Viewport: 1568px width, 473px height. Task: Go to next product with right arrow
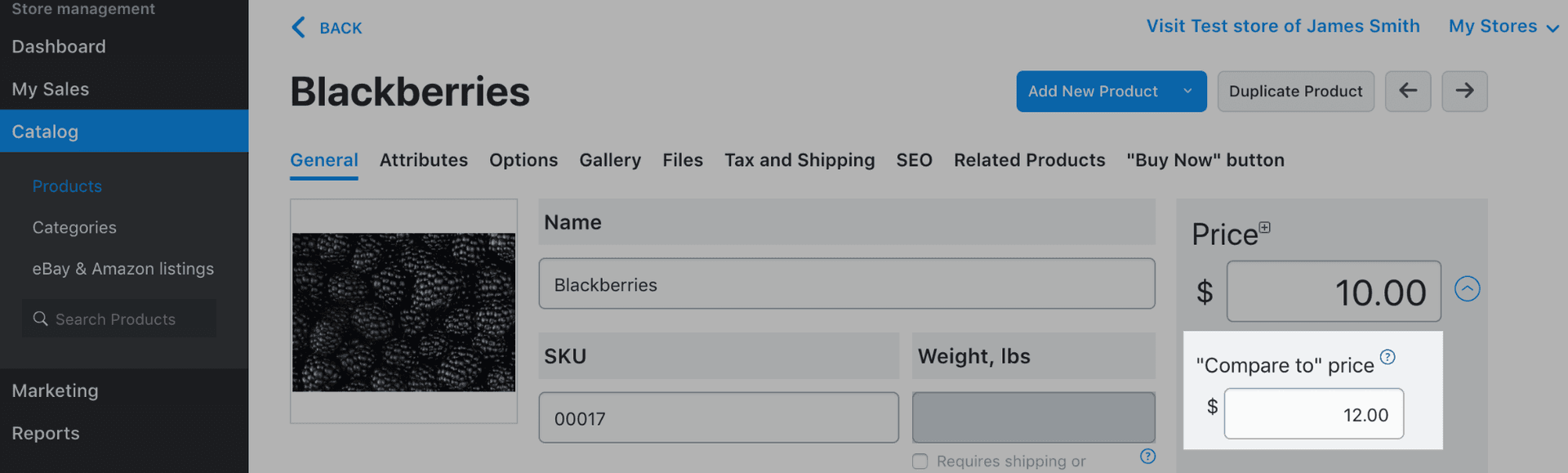1464,91
